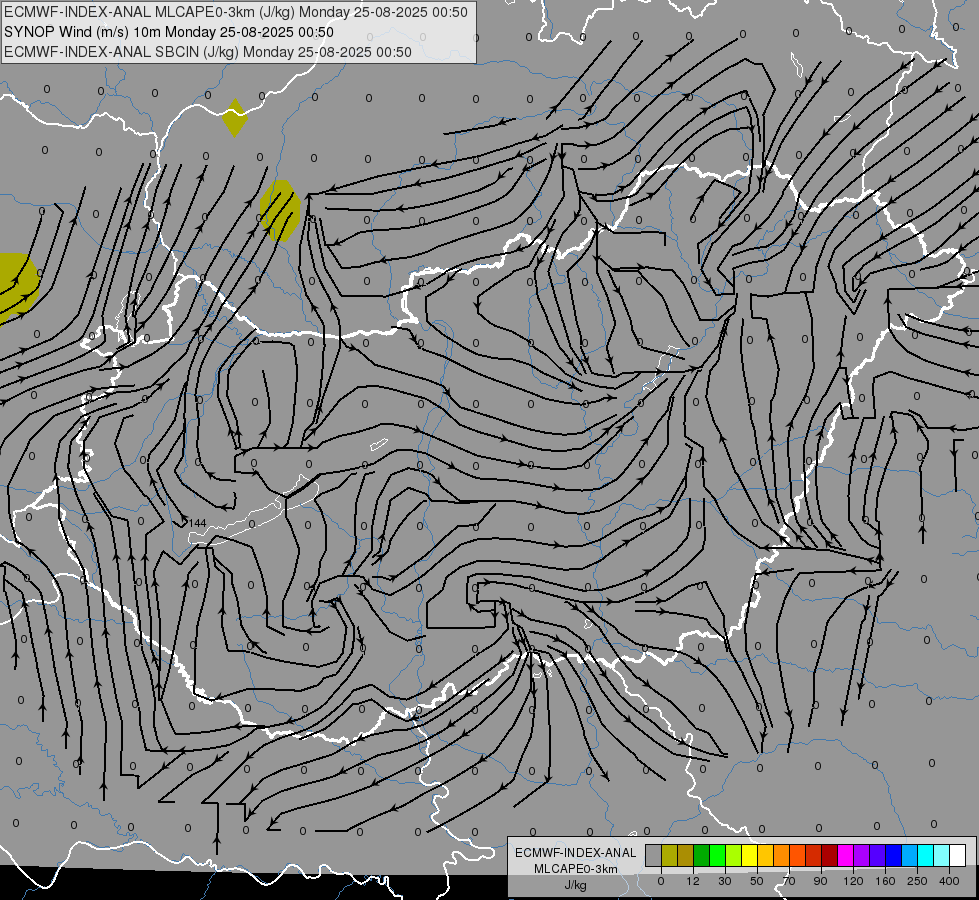The image size is (979, 900).
Task: Click the olive-yellow swatch in the legend
Action: [x=669, y=855]
